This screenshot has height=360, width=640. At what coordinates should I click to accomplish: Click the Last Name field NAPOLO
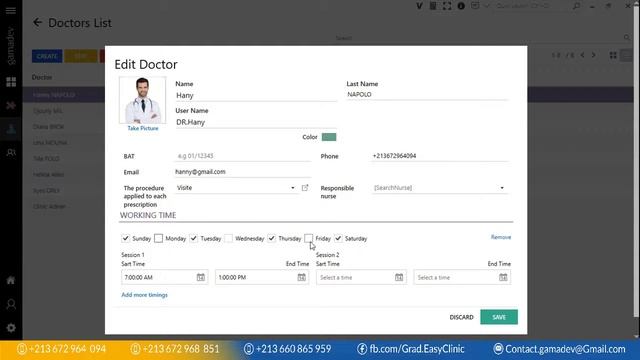pos(427,95)
